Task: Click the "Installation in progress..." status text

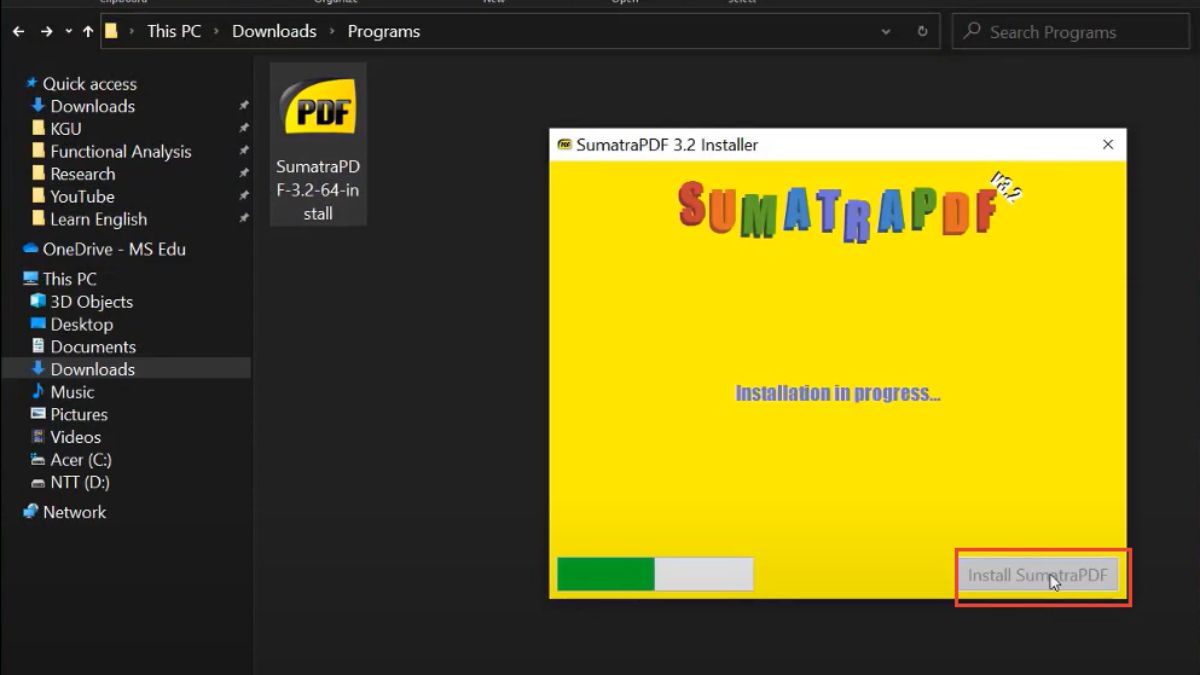Action: (x=838, y=394)
